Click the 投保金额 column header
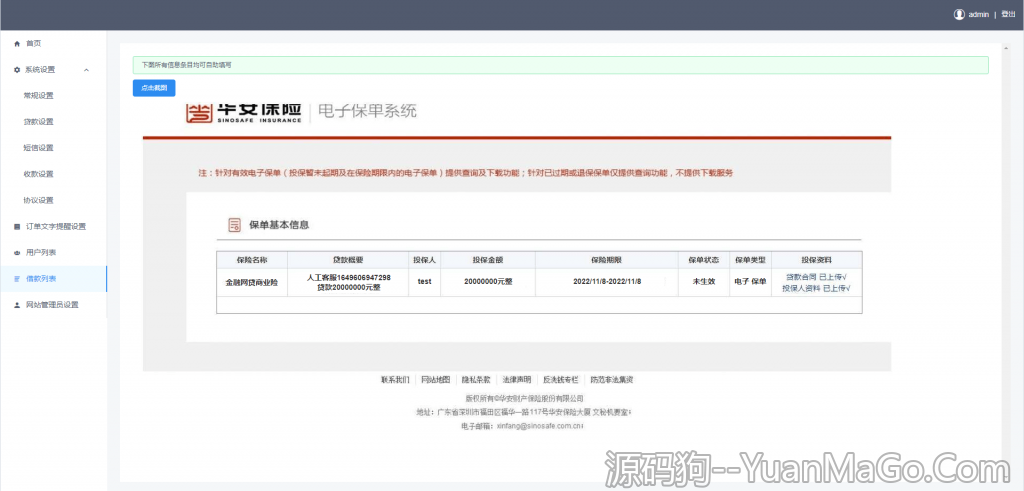Screen dimensions: 1024x491 click(x=488, y=260)
